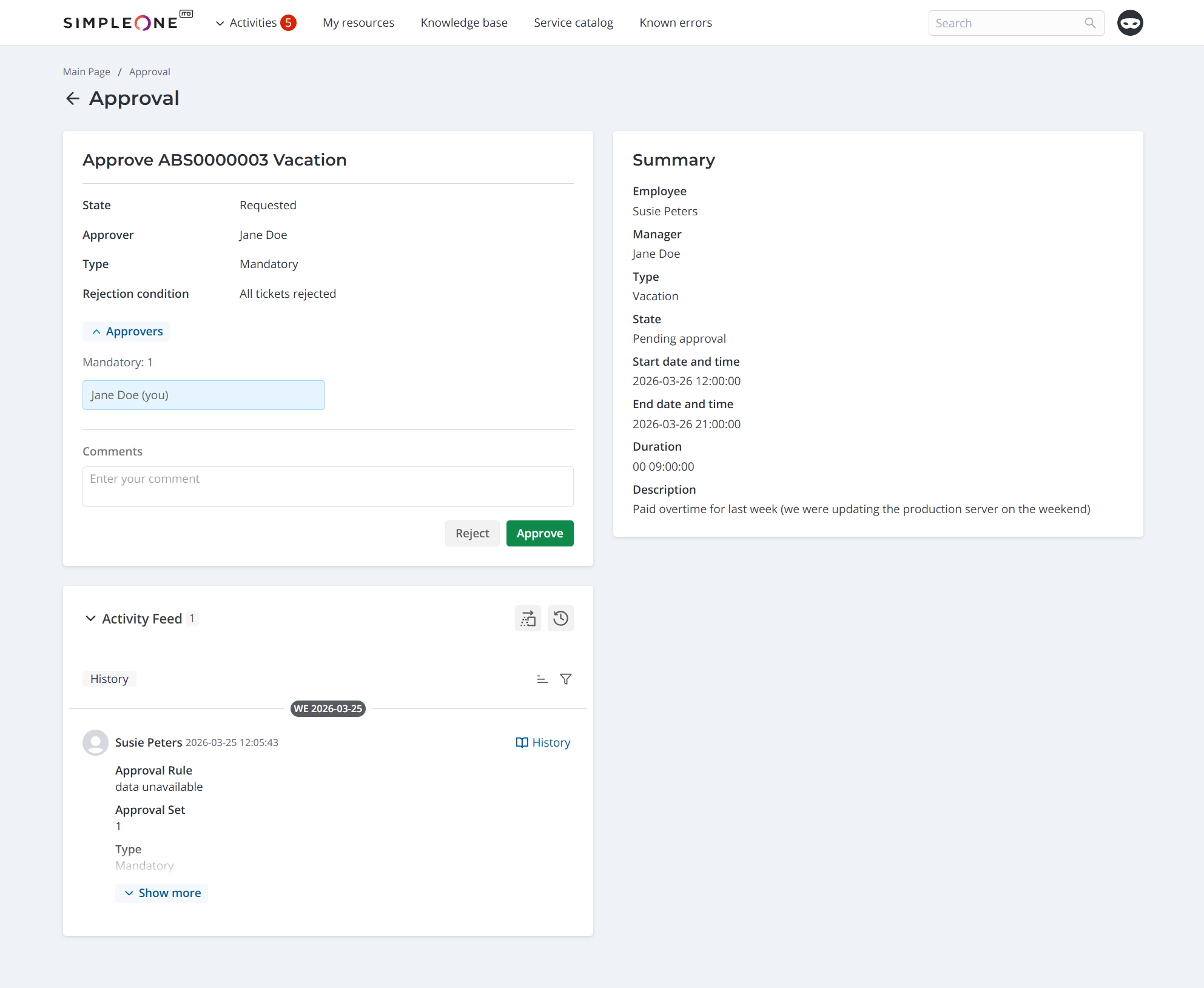Viewport: 1204px width, 988px height.
Task: Click the timestamp 2026-03-25 12:05:43
Action: click(232, 742)
